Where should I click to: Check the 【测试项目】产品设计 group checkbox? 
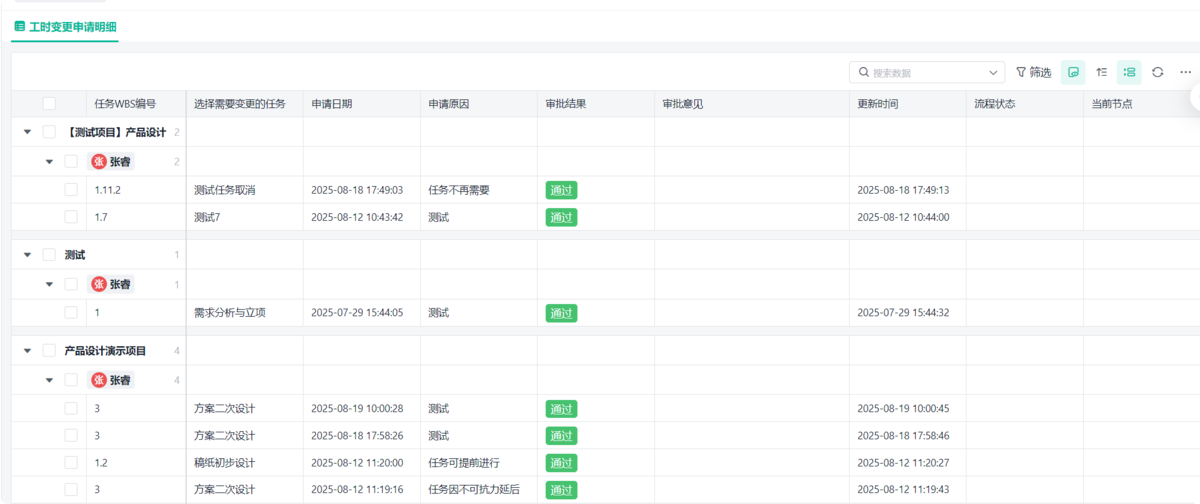click(x=49, y=132)
